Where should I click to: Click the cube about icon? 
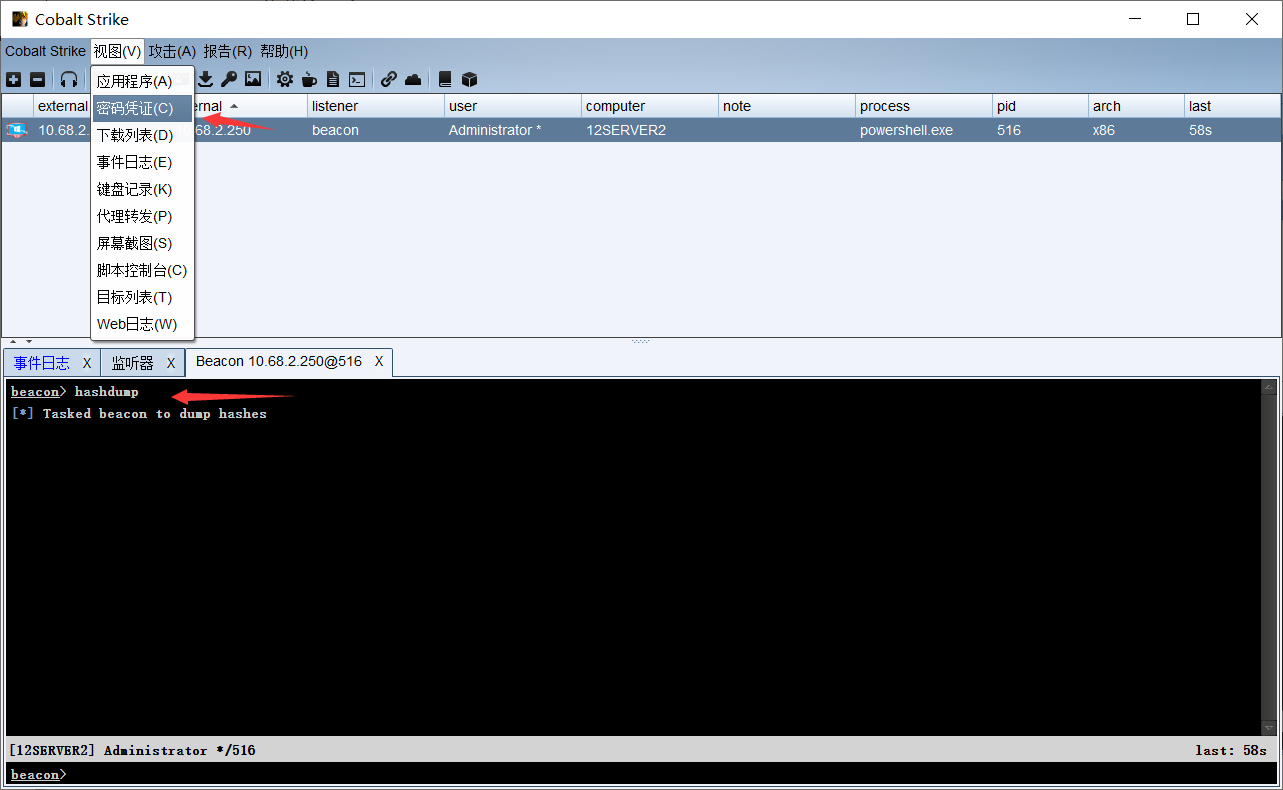tap(469, 79)
